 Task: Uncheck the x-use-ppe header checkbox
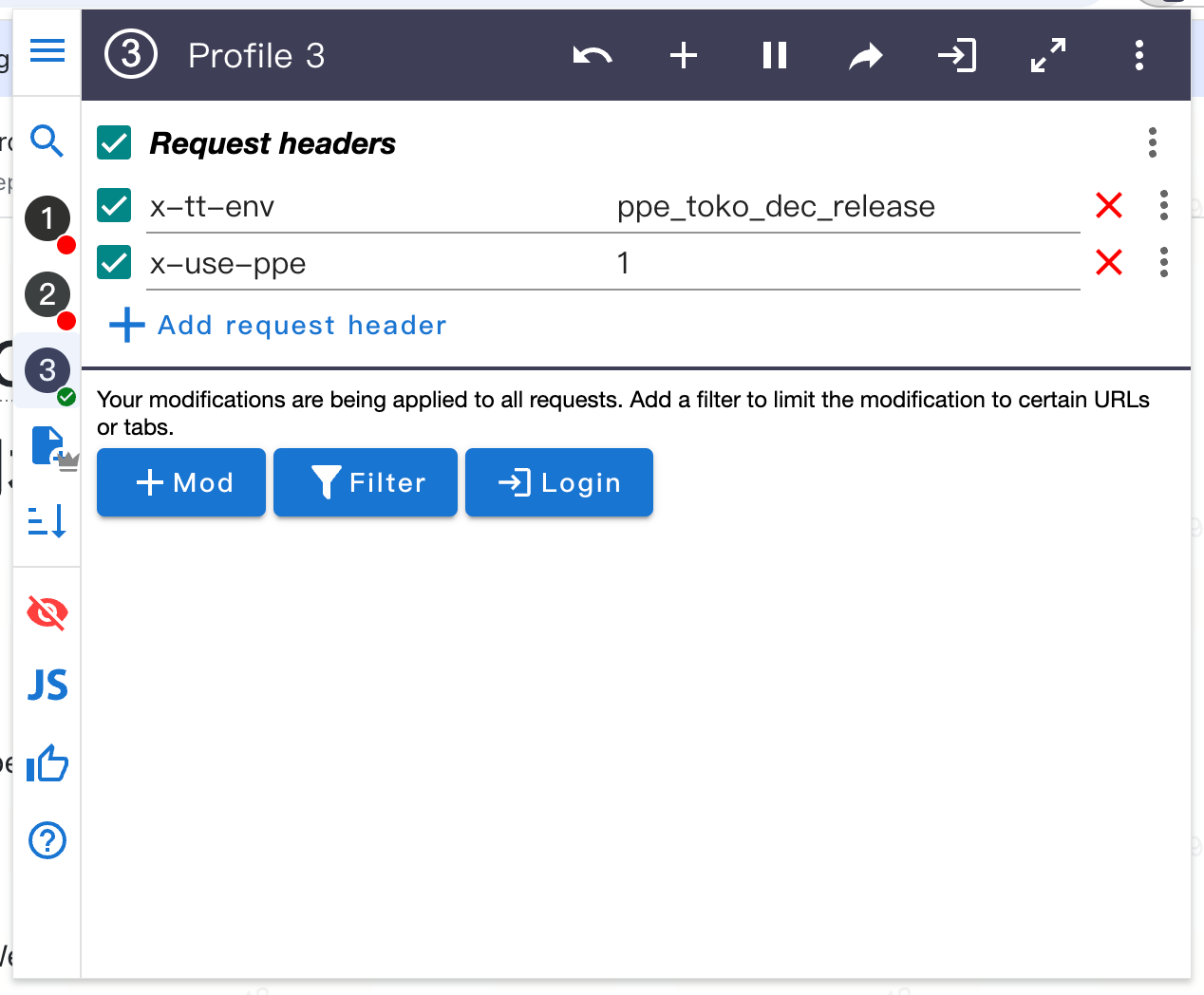click(x=114, y=262)
